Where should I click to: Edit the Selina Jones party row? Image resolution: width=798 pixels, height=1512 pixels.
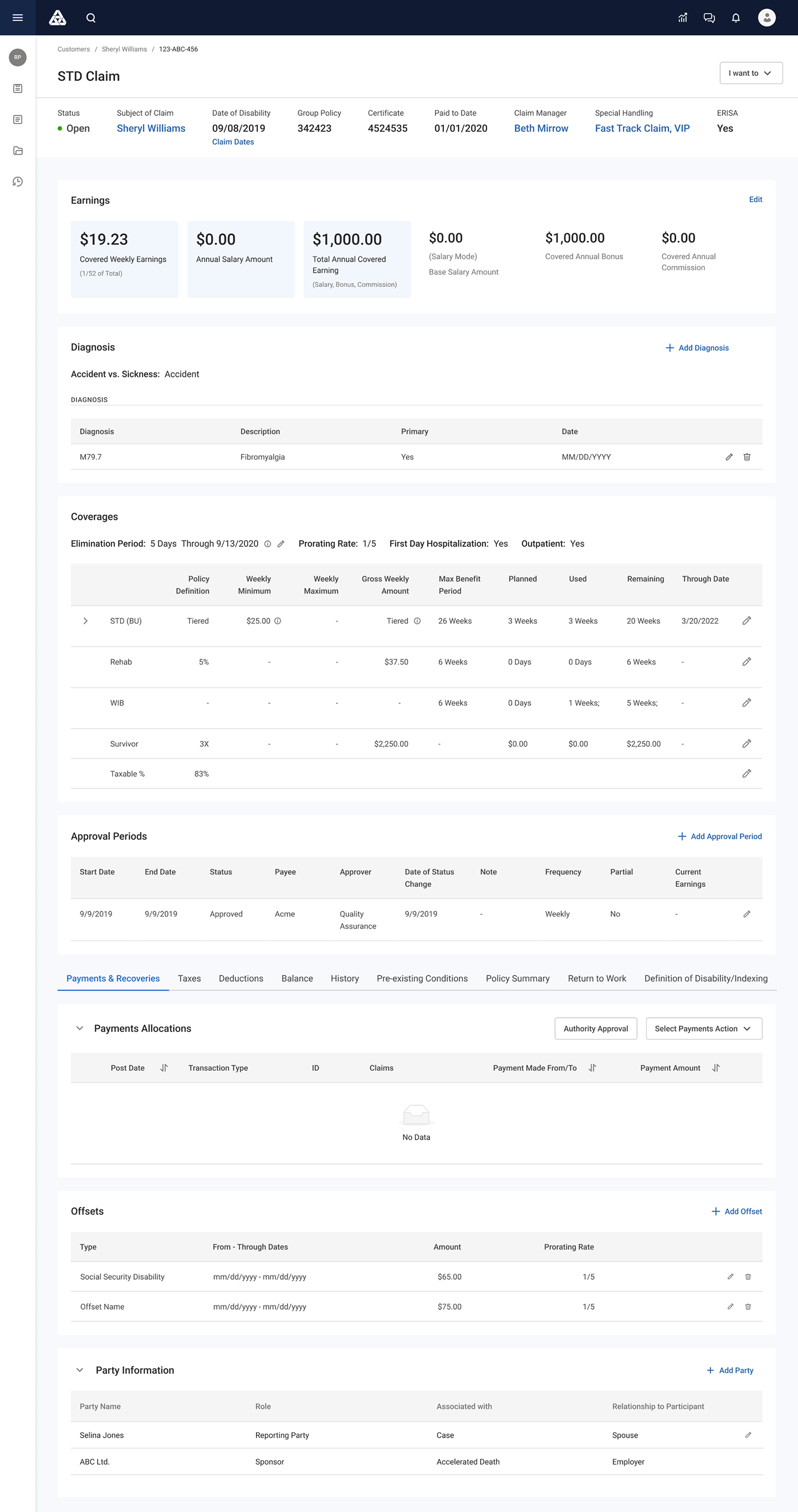(x=748, y=1435)
